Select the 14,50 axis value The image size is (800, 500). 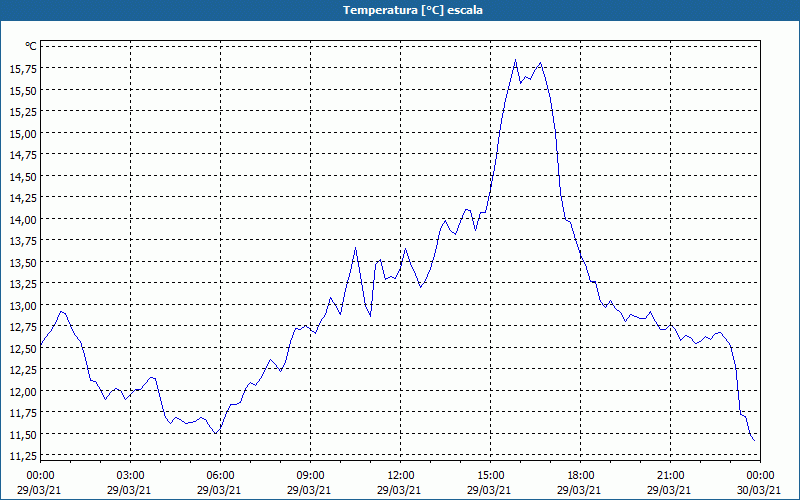click(x=23, y=176)
